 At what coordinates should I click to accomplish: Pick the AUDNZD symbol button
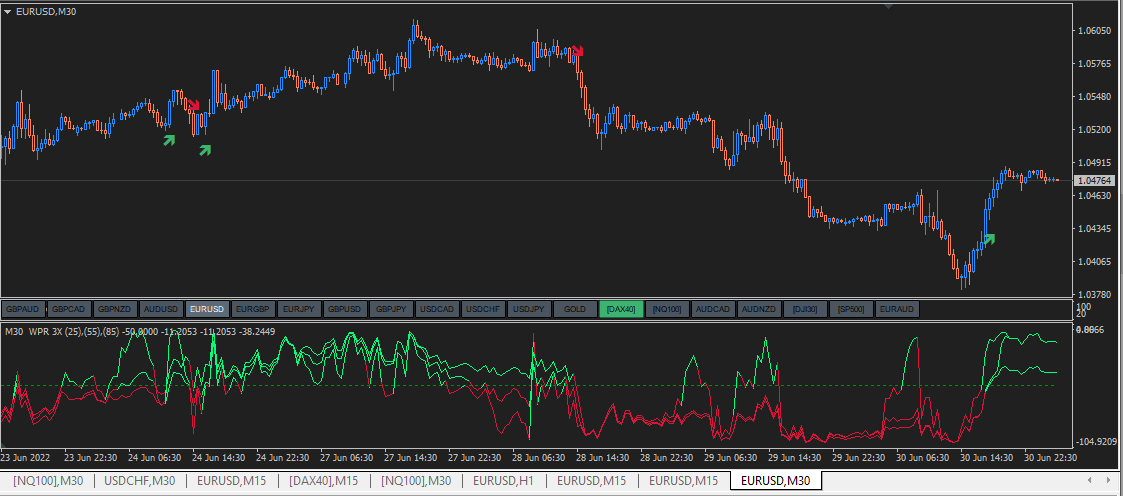[758, 309]
